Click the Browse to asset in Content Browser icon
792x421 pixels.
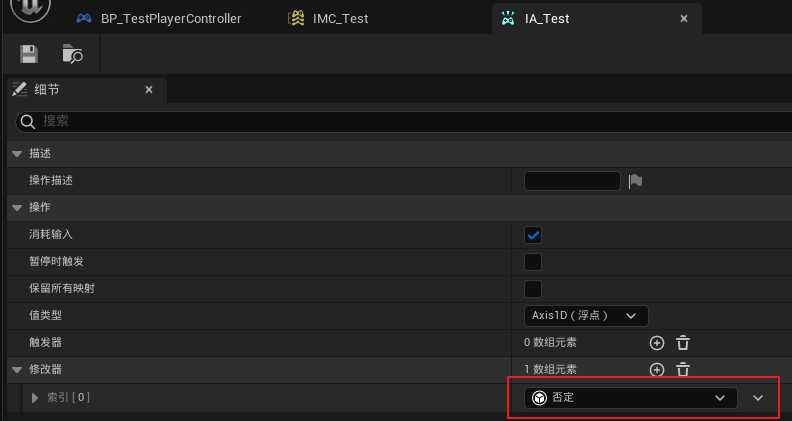click(72, 53)
